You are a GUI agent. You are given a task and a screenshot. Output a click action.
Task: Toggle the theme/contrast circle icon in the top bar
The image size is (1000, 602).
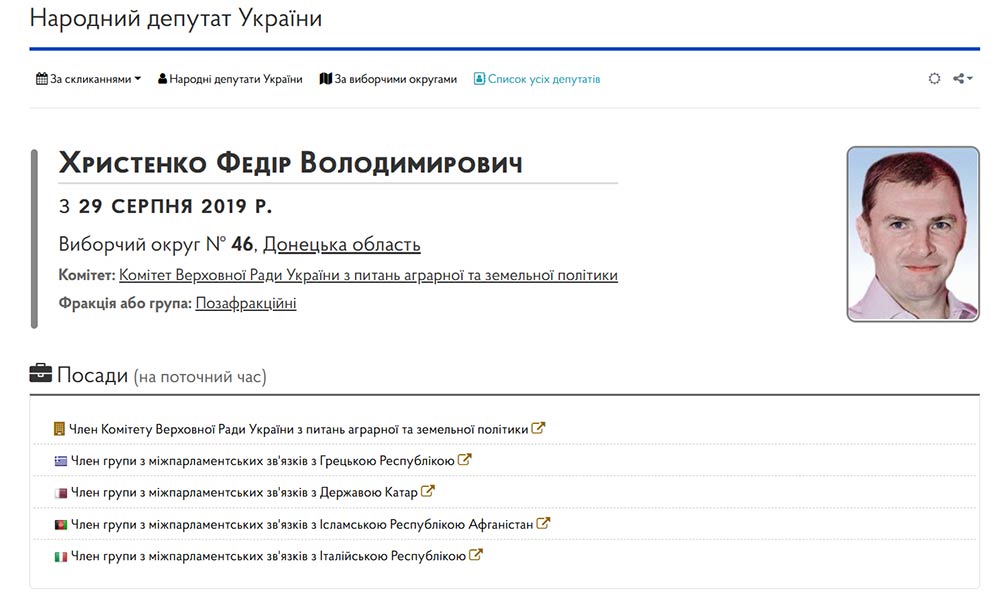click(x=934, y=79)
